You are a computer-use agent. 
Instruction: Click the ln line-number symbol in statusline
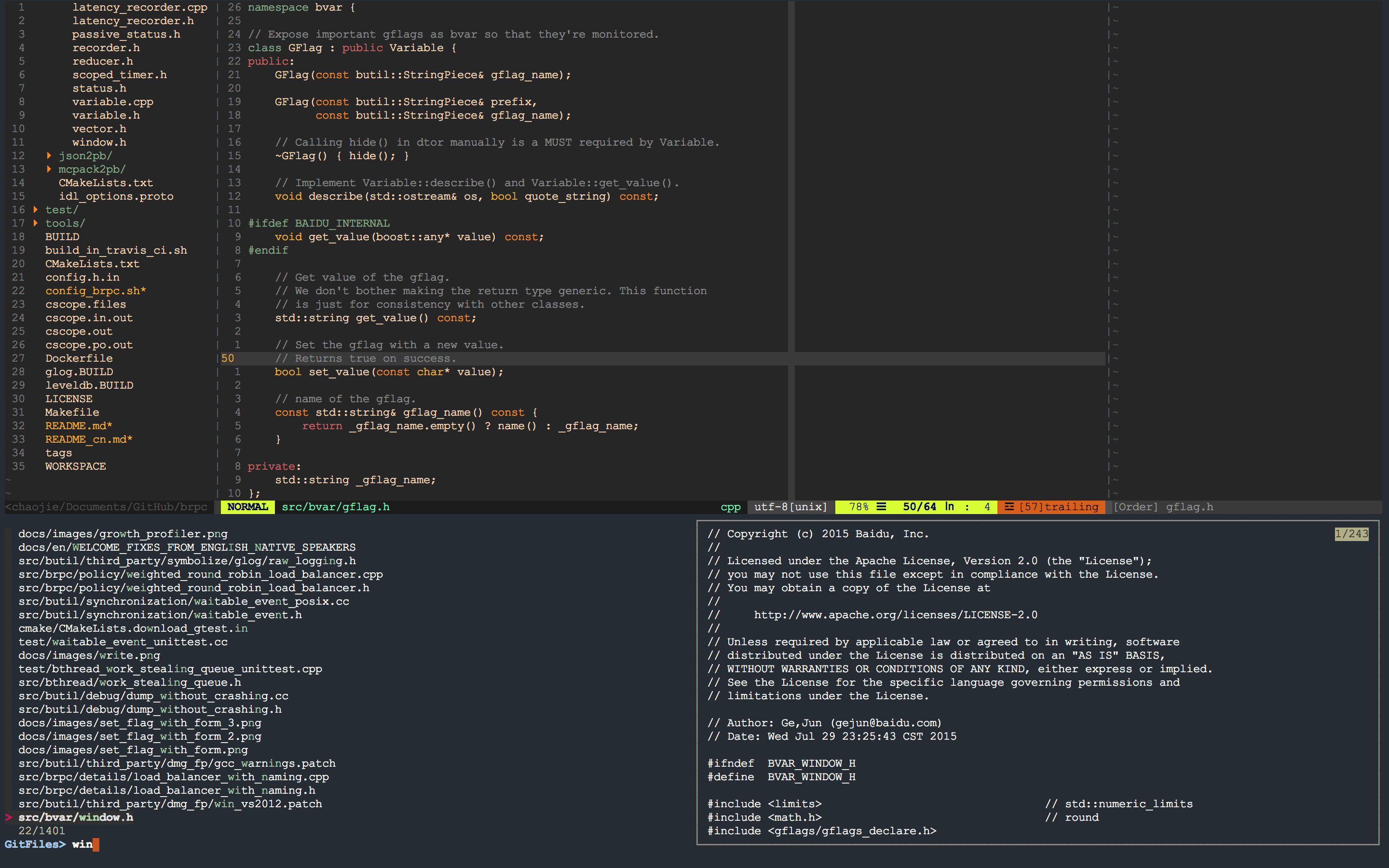(949, 507)
